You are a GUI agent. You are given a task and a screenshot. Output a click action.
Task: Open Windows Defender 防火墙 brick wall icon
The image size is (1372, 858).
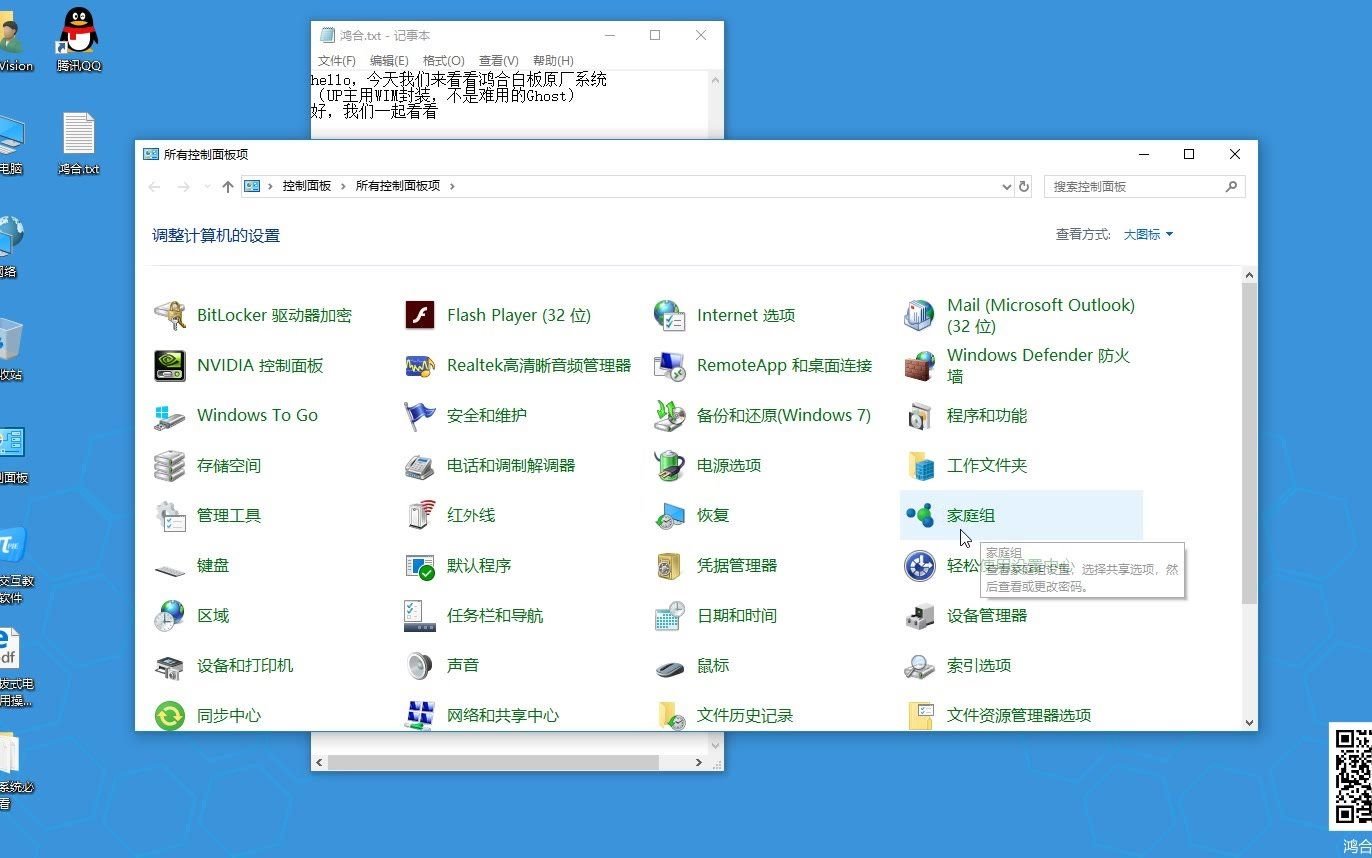920,365
